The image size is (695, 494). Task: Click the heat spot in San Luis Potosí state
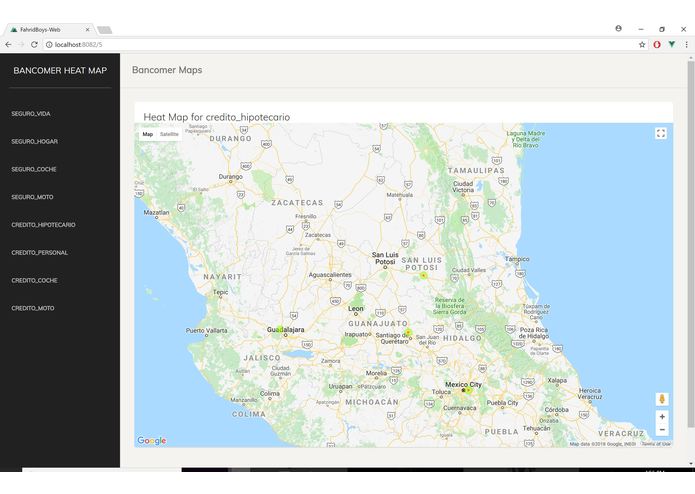[423, 276]
